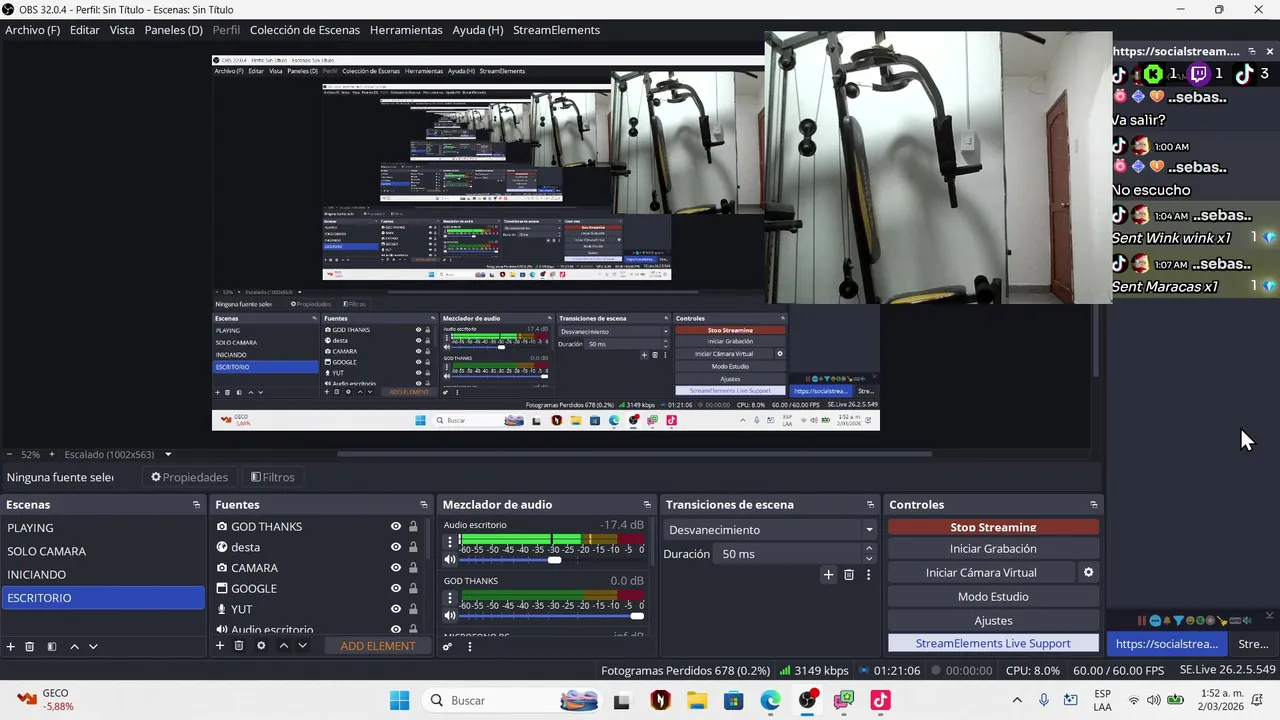Open the Archivo menu

[32, 30]
